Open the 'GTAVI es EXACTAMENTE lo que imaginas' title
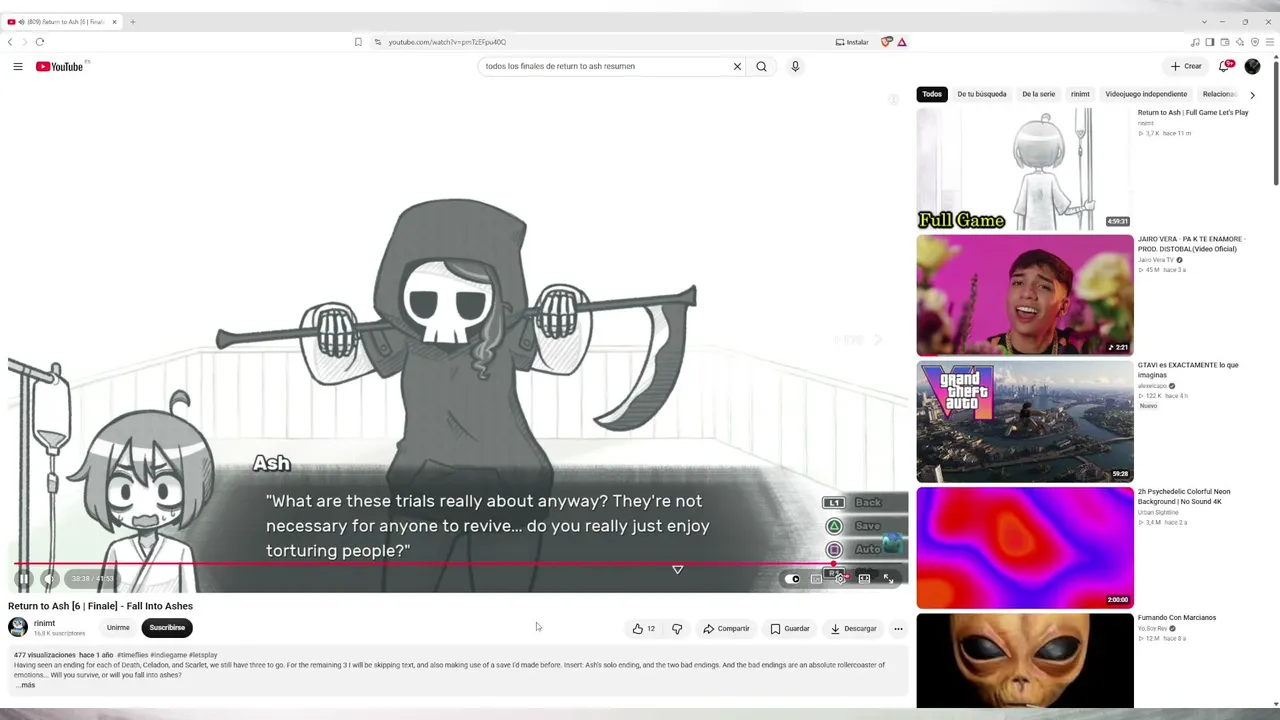1280x720 pixels. [1188, 370]
